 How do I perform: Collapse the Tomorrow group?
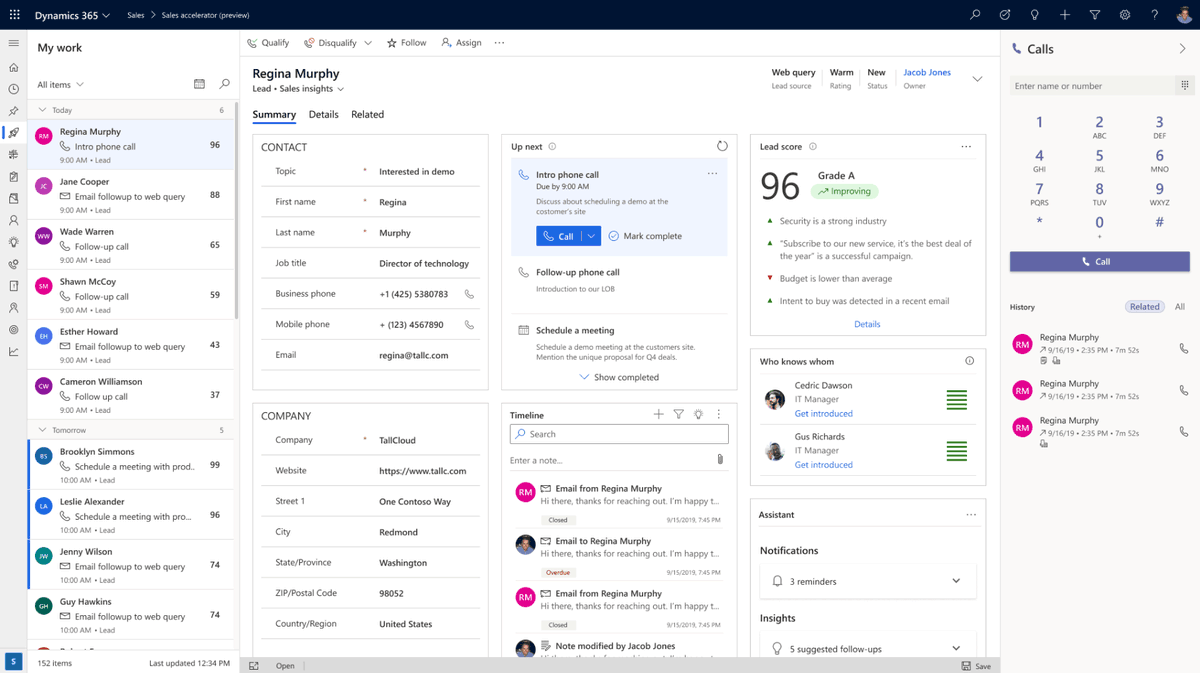point(42,430)
